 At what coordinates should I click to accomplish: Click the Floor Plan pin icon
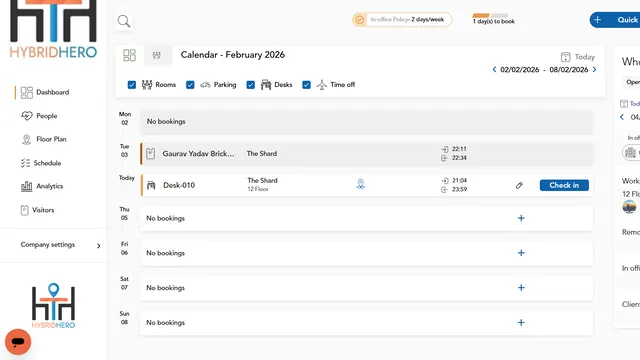click(x=27, y=140)
